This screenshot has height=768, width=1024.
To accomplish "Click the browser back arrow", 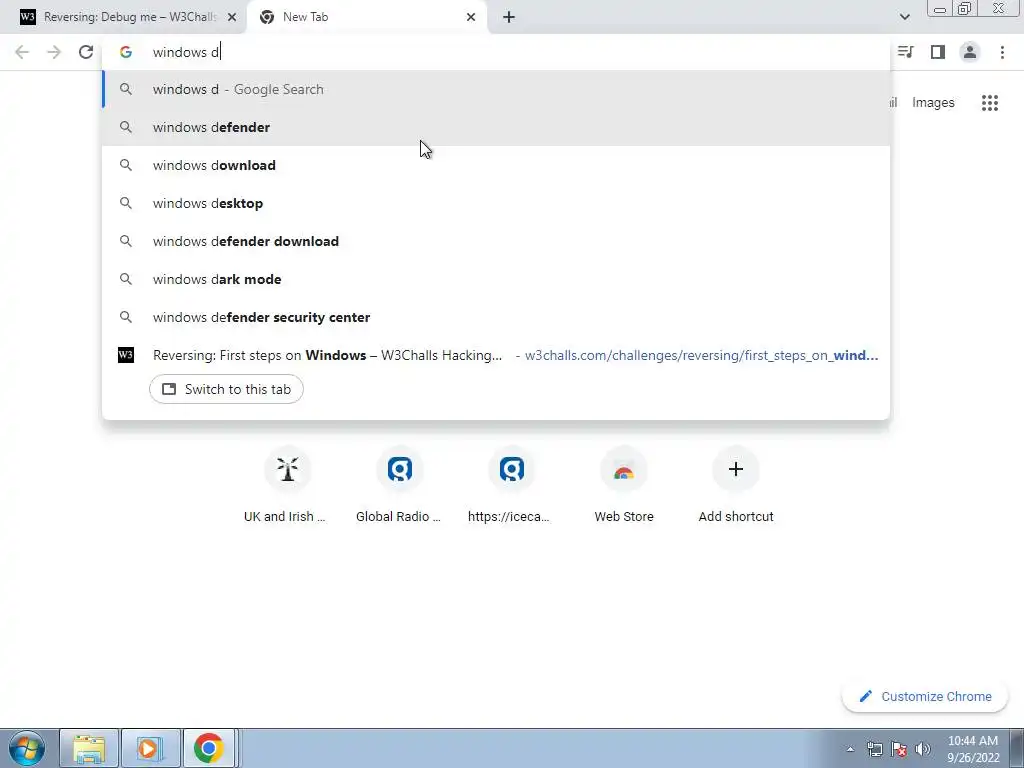I will (x=22, y=52).
